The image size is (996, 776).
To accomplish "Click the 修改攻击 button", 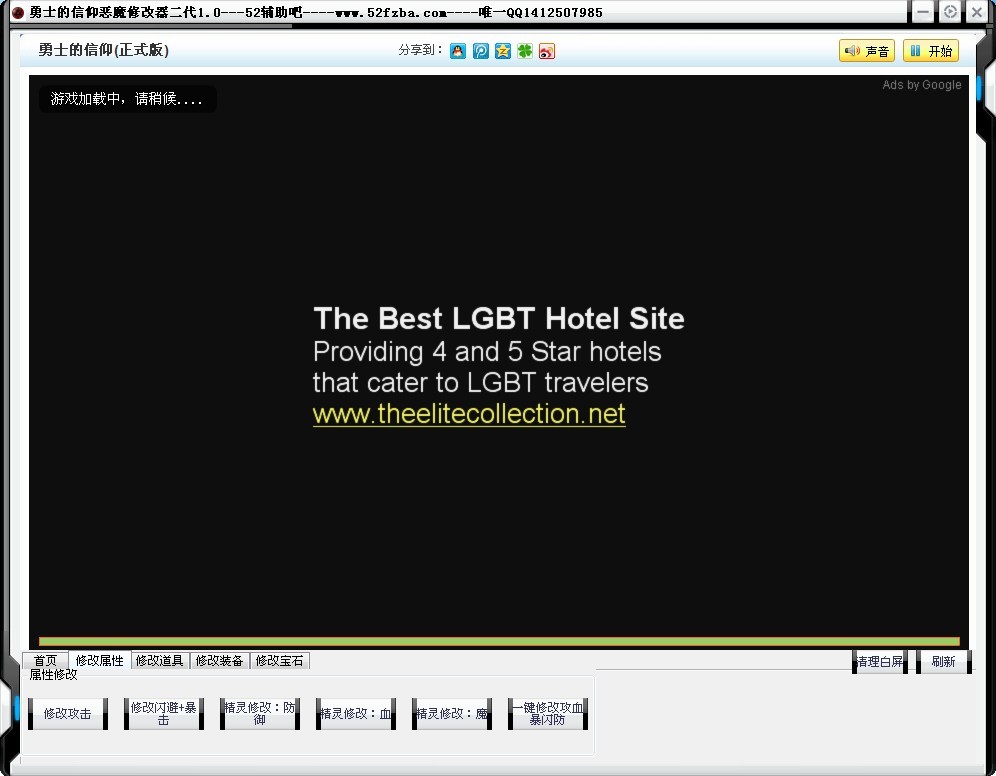I will click(67, 714).
